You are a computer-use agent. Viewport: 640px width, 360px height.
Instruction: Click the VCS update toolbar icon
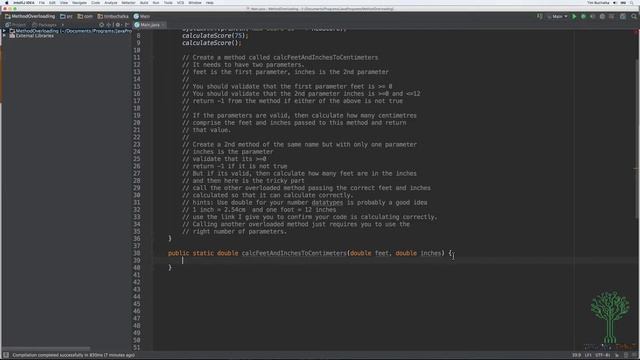(x=602, y=16)
